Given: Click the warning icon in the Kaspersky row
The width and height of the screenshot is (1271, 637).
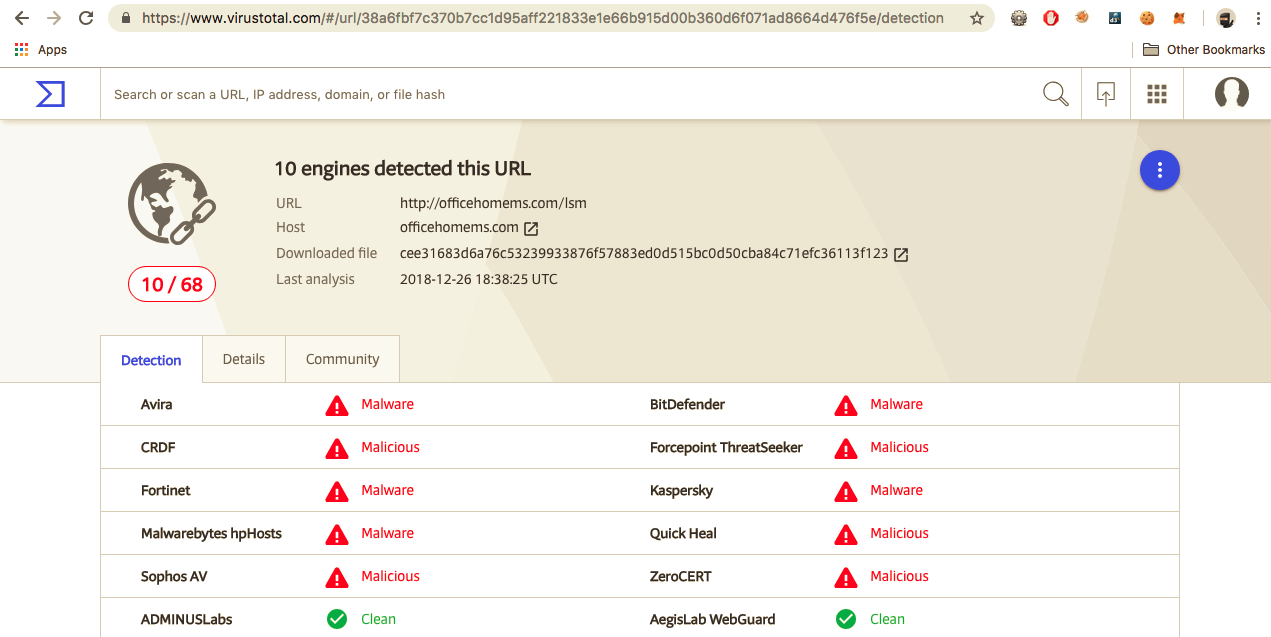Looking at the screenshot, I should pos(846,491).
